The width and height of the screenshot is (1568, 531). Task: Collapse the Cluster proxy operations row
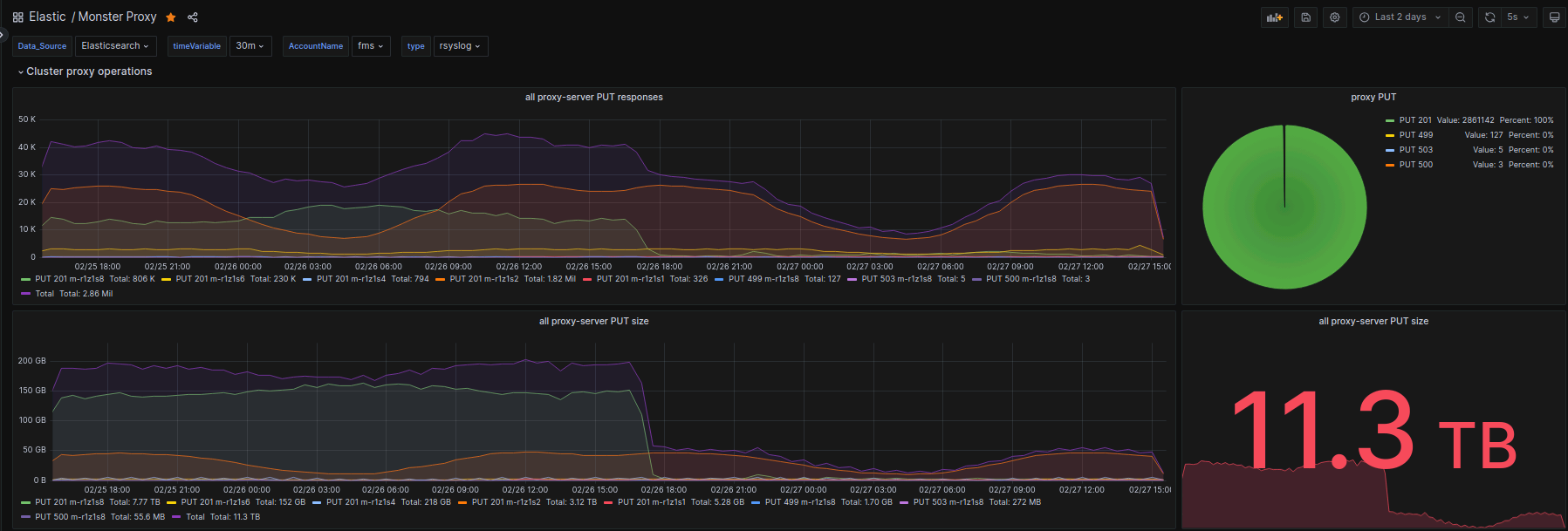pyautogui.click(x=85, y=71)
